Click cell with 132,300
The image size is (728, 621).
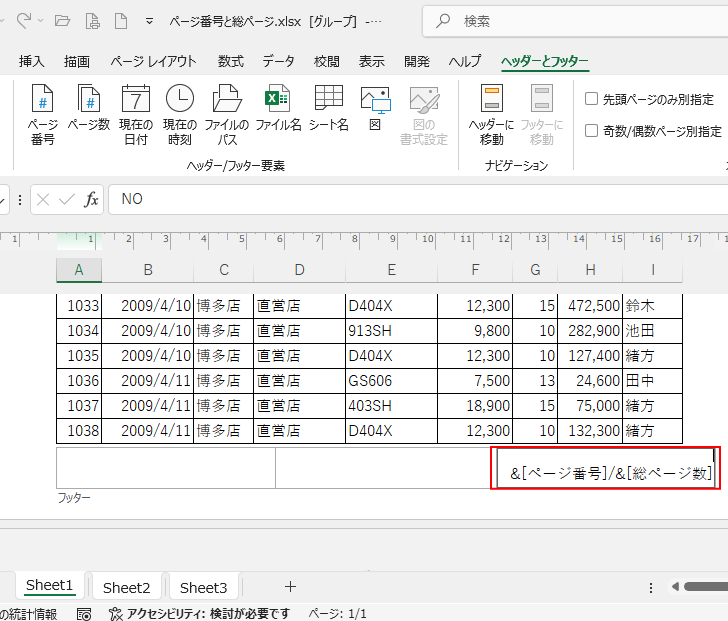(590, 431)
